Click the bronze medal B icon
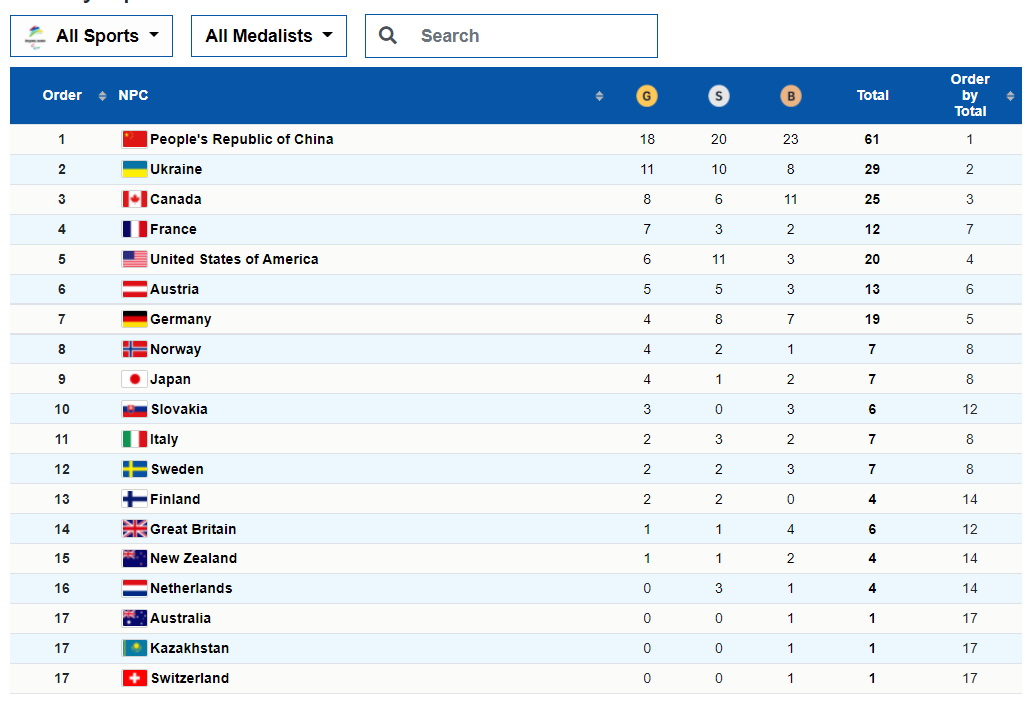The height and width of the screenshot is (716, 1033). click(x=791, y=96)
